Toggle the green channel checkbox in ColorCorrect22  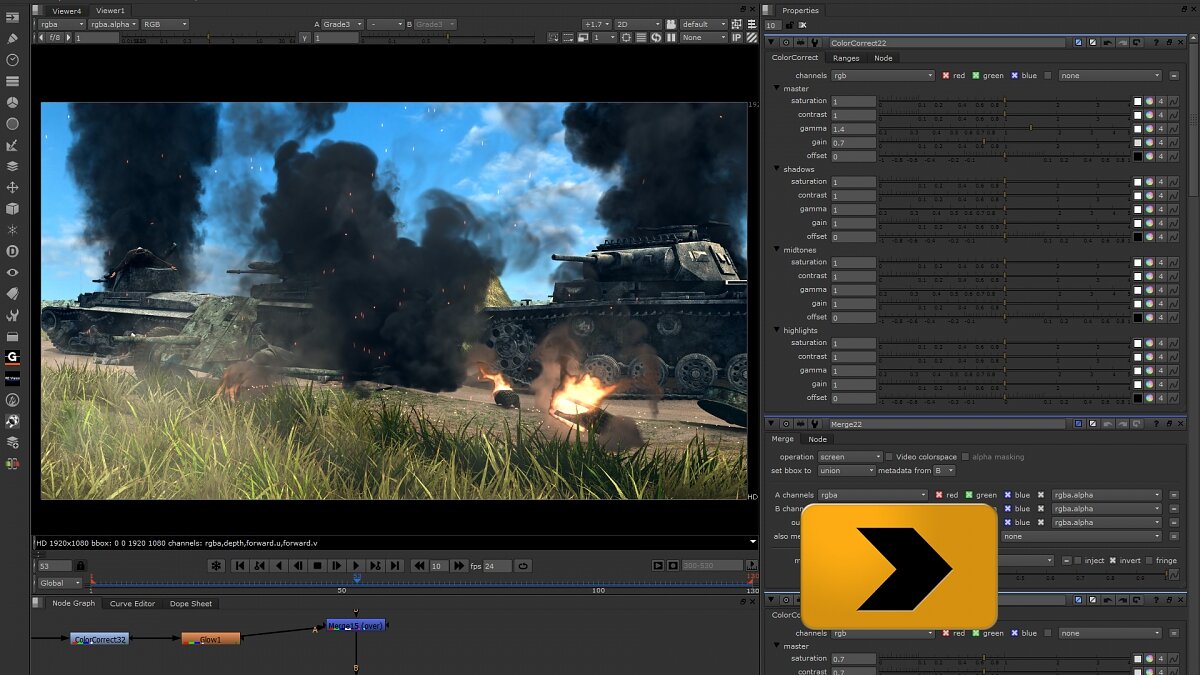click(x=976, y=75)
